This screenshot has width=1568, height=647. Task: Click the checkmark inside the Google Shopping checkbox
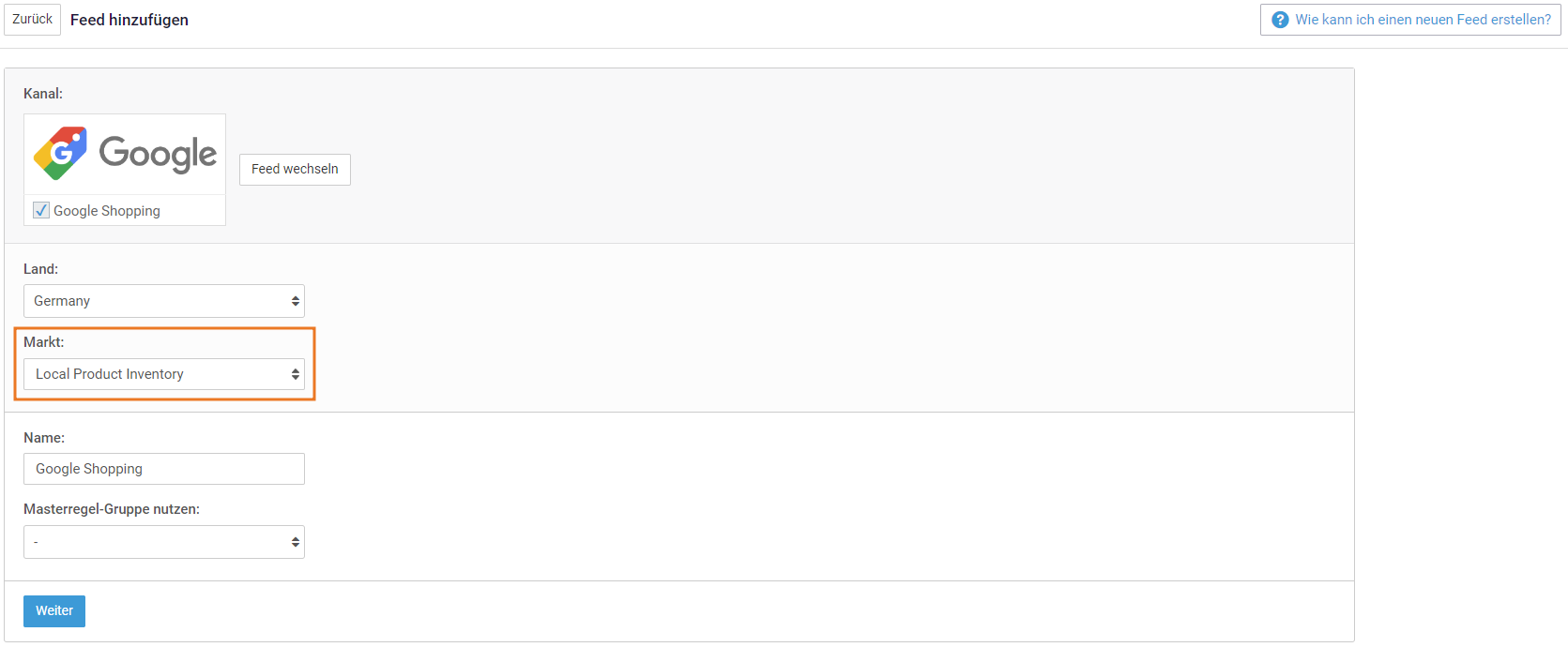pos(40,210)
